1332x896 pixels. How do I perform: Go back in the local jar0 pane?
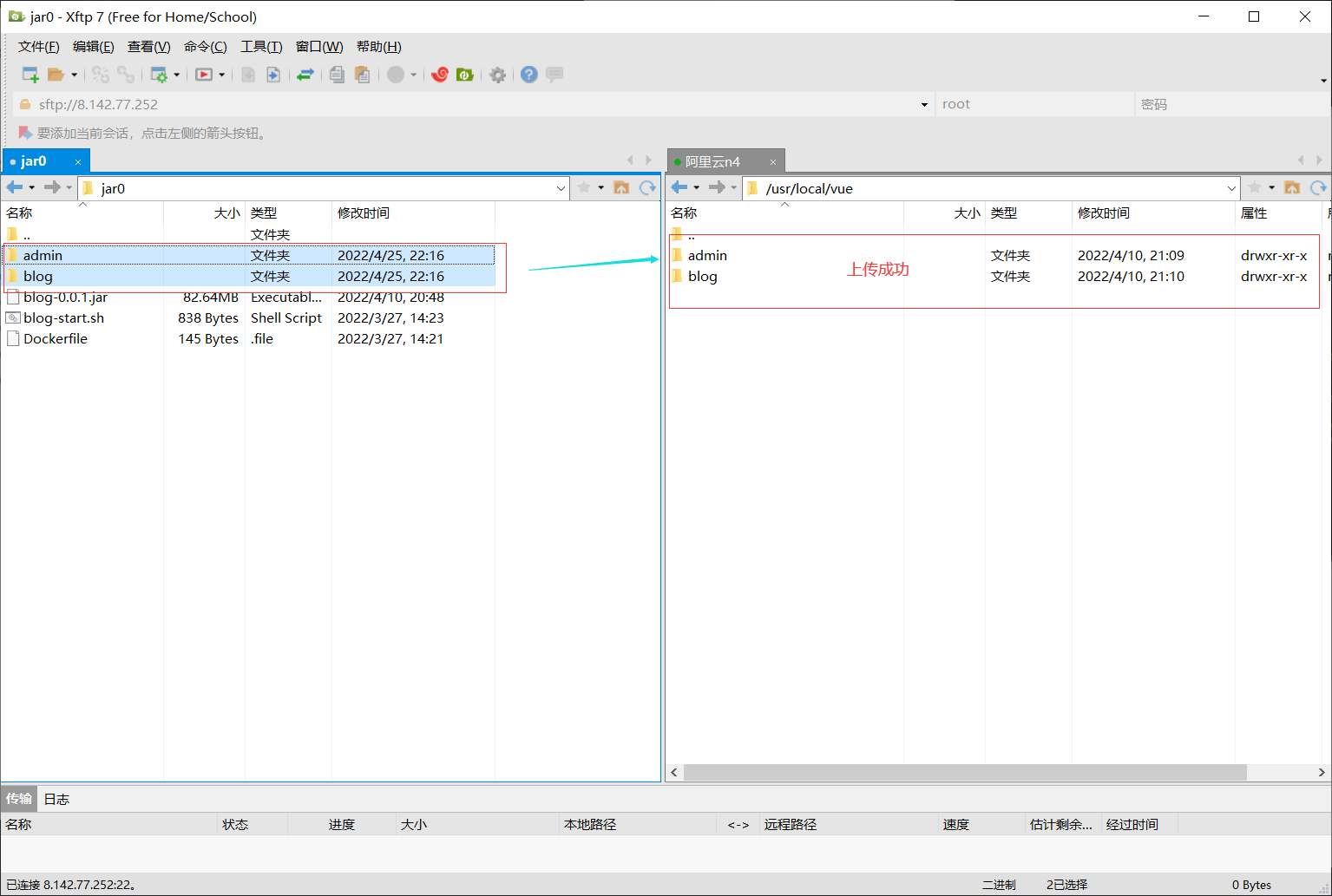tap(15, 187)
